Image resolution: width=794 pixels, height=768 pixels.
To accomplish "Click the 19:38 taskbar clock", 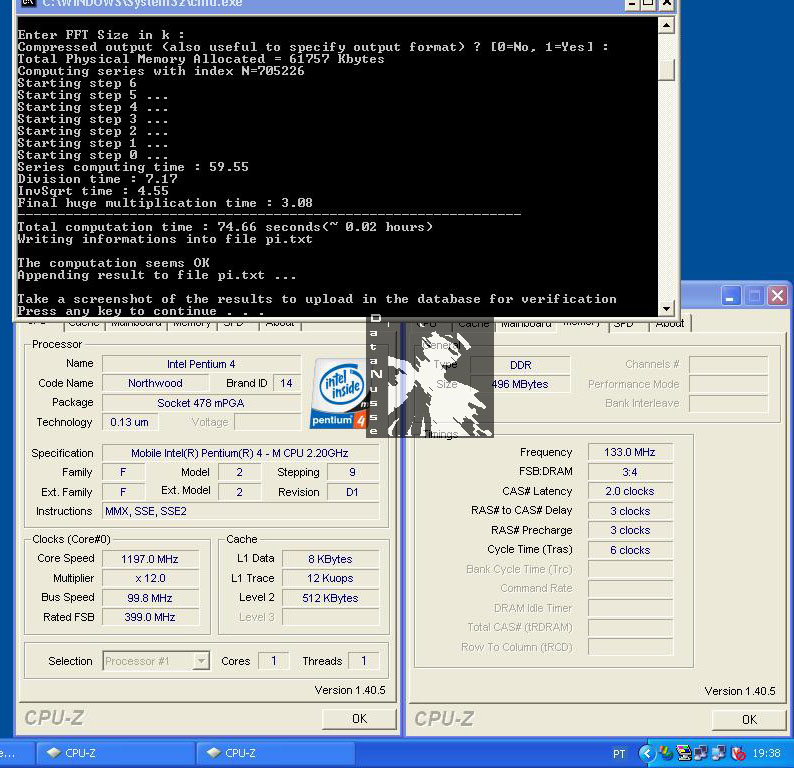I will (x=767, y=753).
